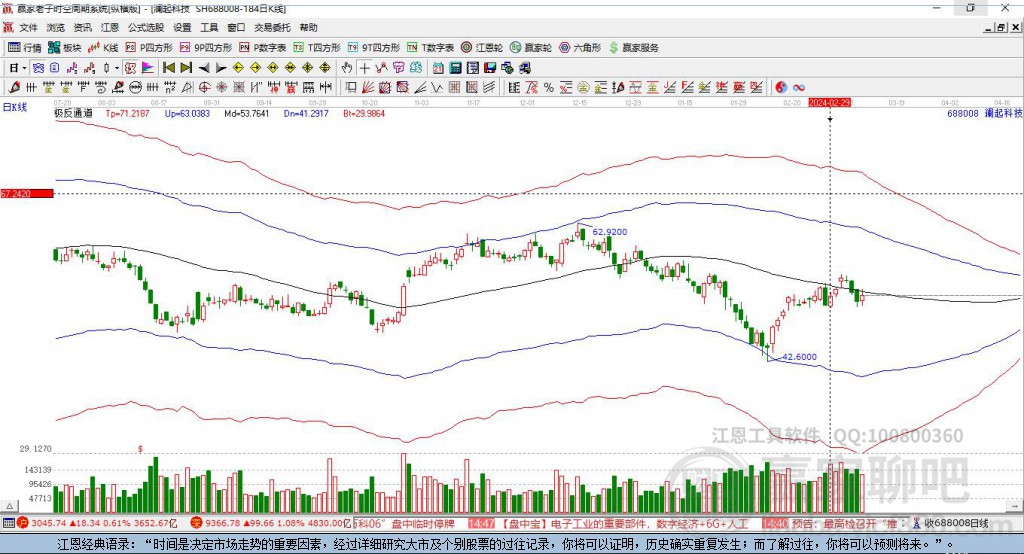Open 六角形 hexagon tool
This screenshot has width=1024, height=554.
(x=580, y=48)
